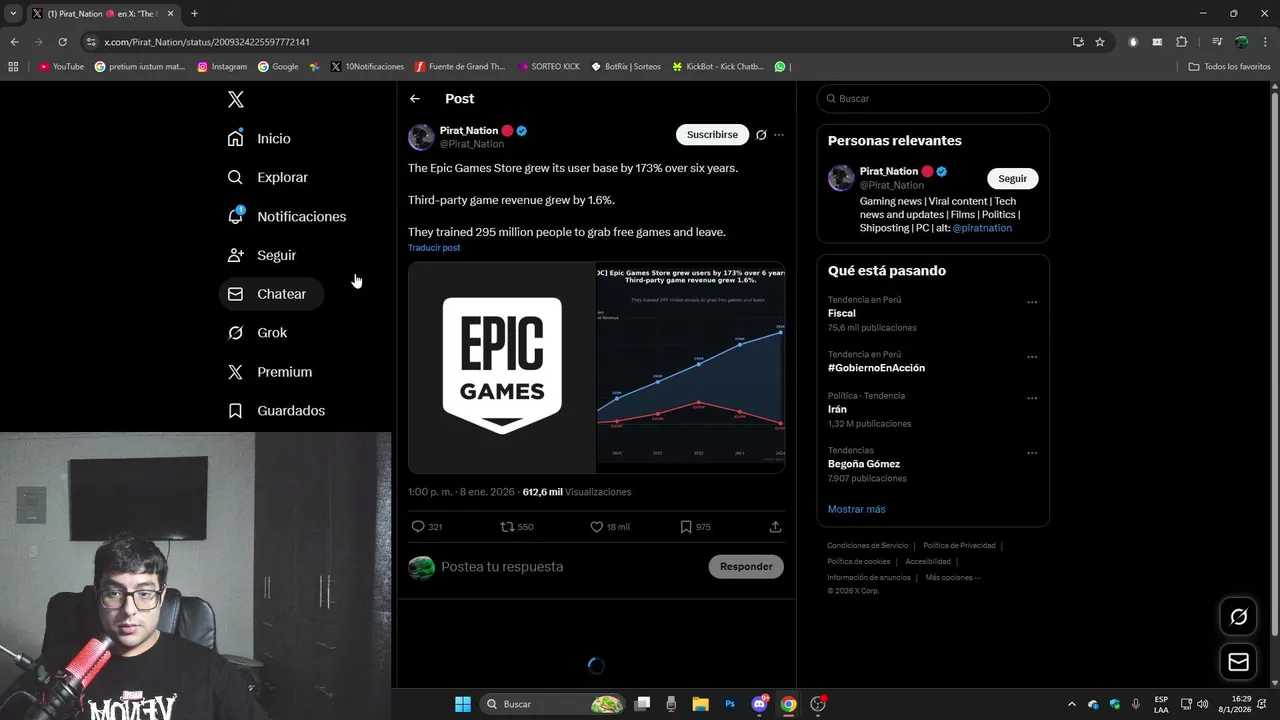Show hidden system tray icons
Image resolution: width=1280 pixels, height=720 pixels.
(x=1072, y=704)
